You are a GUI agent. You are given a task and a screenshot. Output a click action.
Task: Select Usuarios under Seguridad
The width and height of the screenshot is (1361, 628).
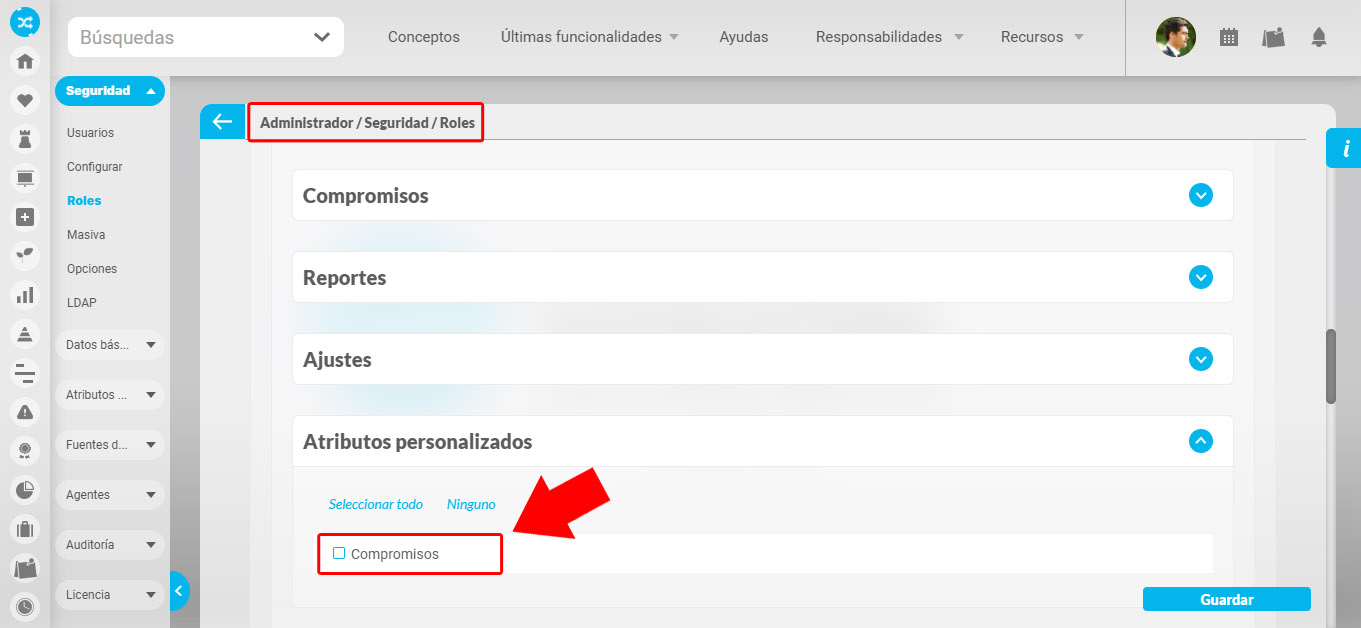click(89, 132)
